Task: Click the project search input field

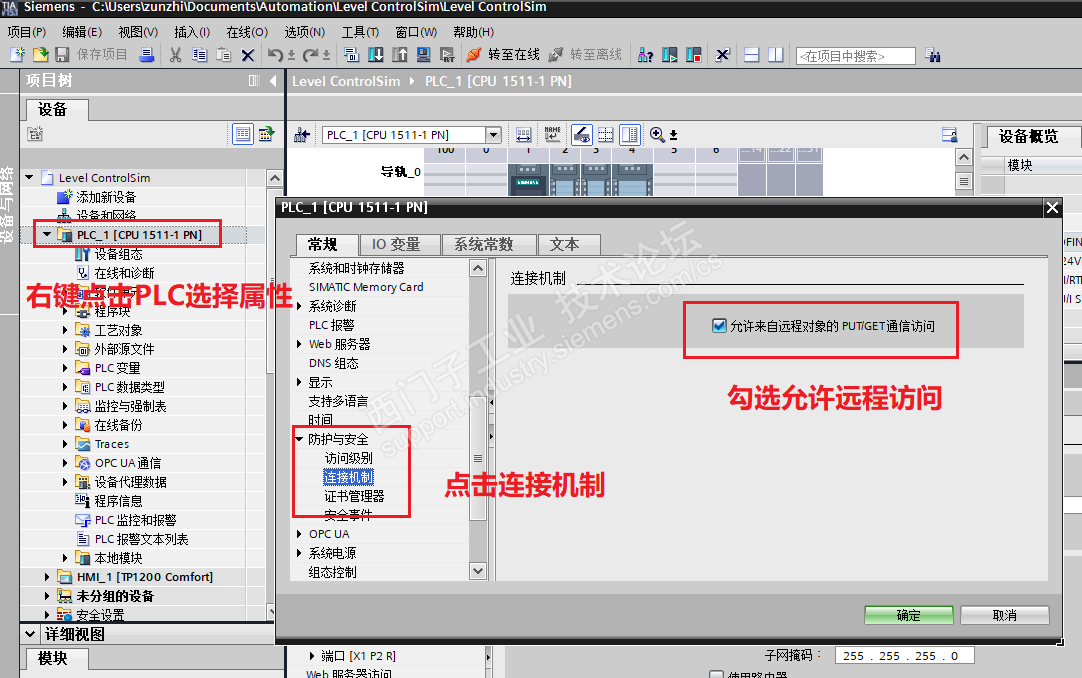Action: click(x=856, y=56)
